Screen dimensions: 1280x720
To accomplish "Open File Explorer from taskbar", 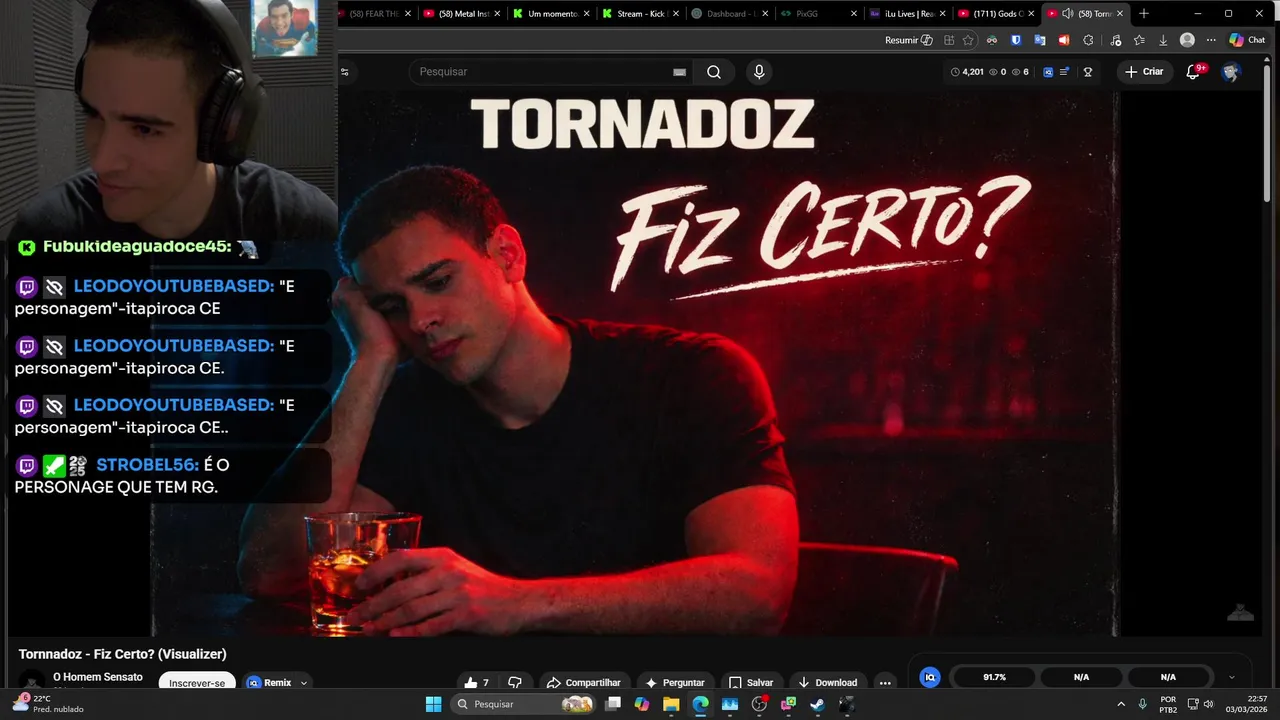I will [671, 704].
